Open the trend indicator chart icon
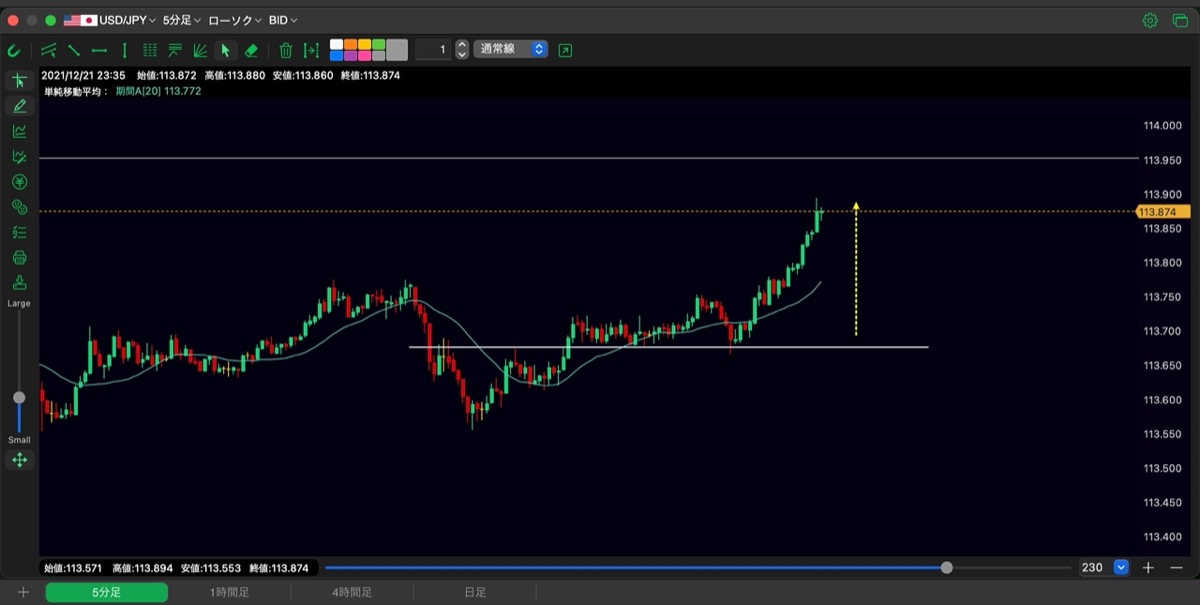The height and width of the screenshot is (605, 1200). (19, 131)
